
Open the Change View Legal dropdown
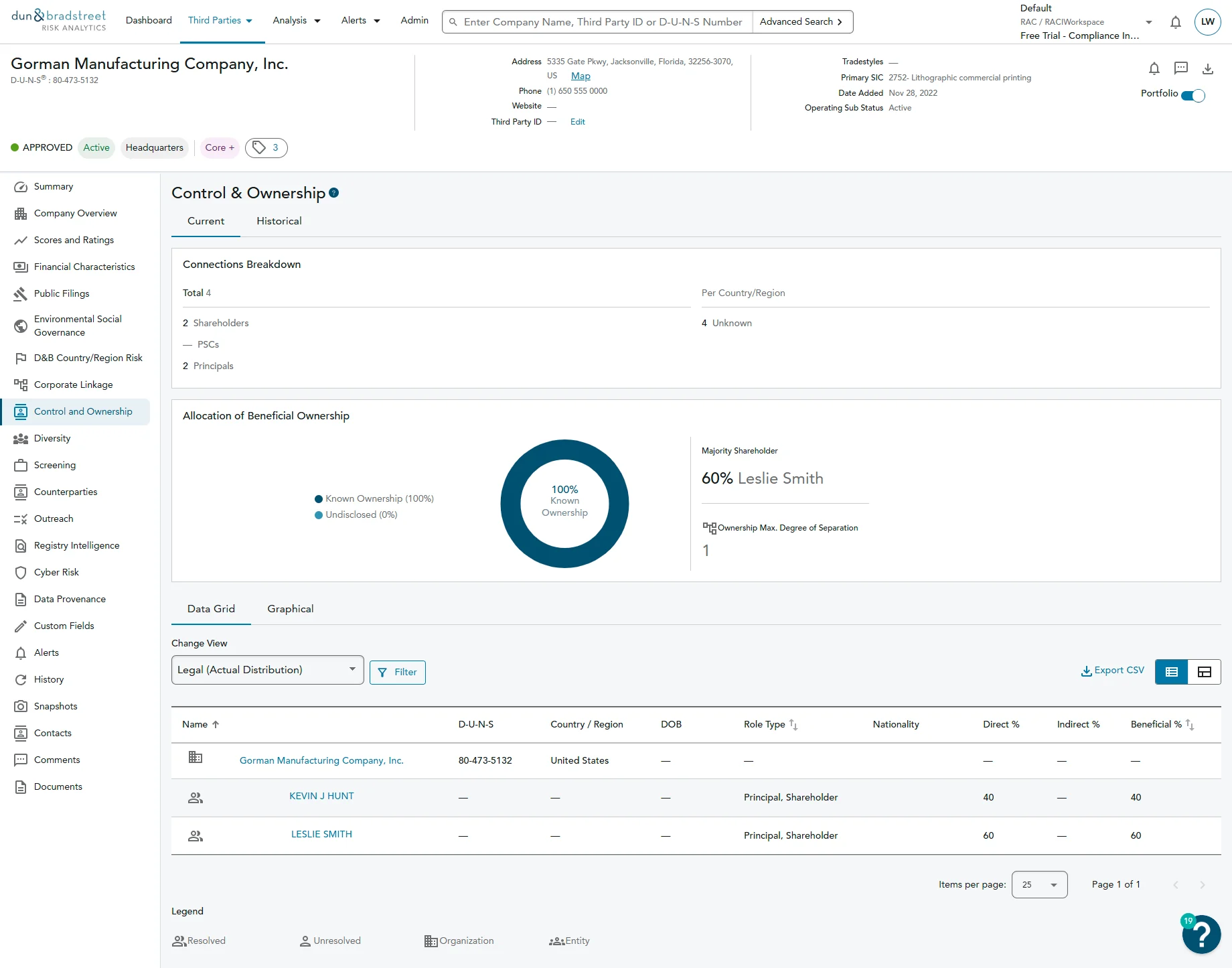[268, 670]
